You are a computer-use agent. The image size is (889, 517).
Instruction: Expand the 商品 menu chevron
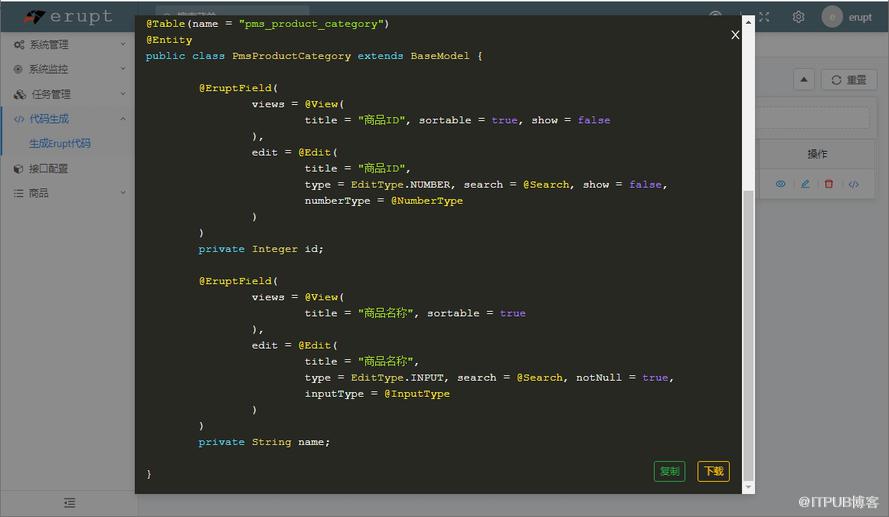[123, 193]
